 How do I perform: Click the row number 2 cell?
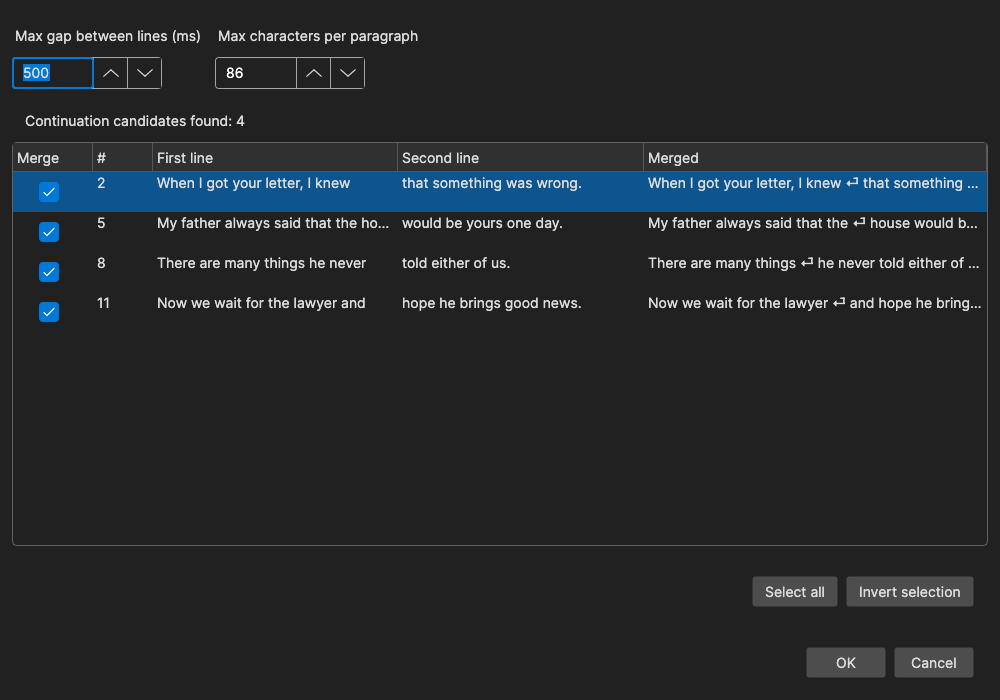point(101,184)
